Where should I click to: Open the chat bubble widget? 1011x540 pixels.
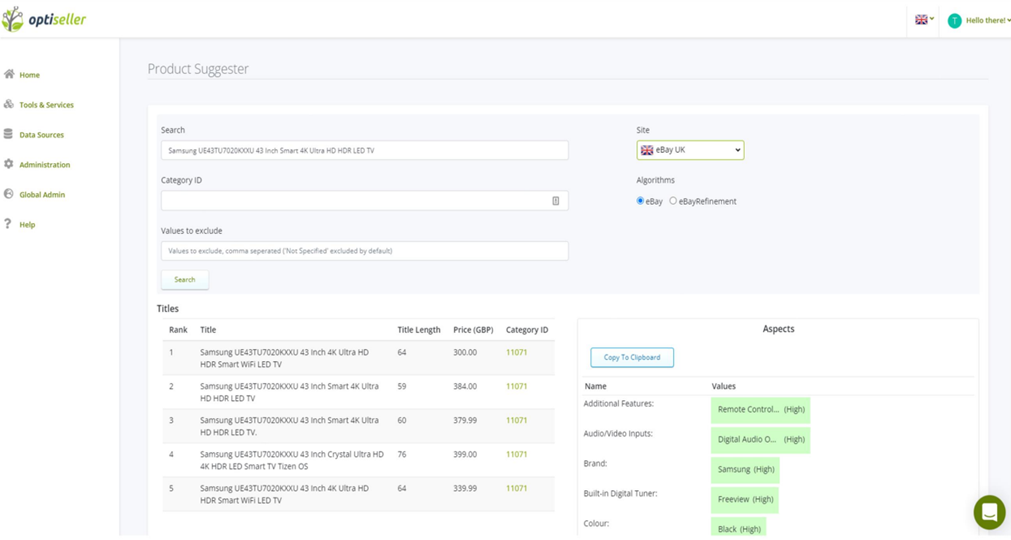(989, 512)
